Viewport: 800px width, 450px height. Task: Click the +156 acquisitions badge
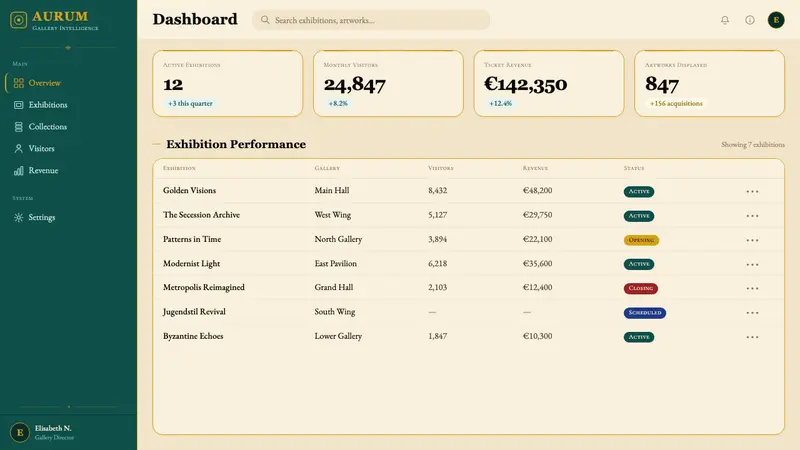676,103
